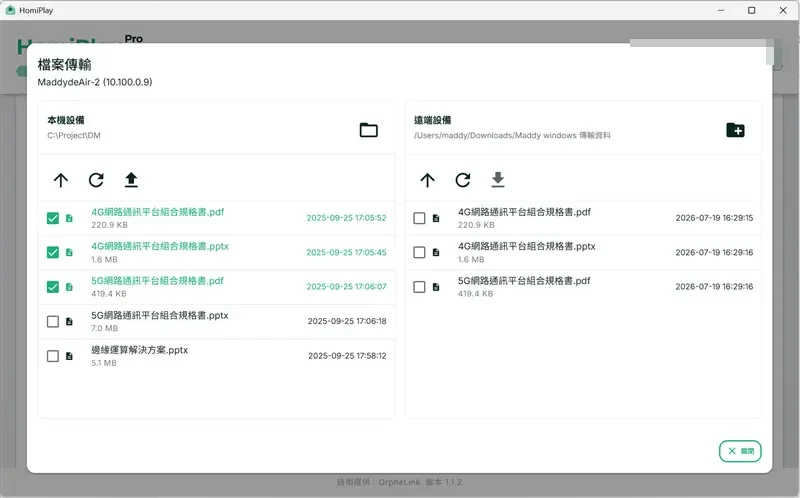Upload selected files to remote device
This screenshot has height=498, width=800.
[x=131, y=180]
